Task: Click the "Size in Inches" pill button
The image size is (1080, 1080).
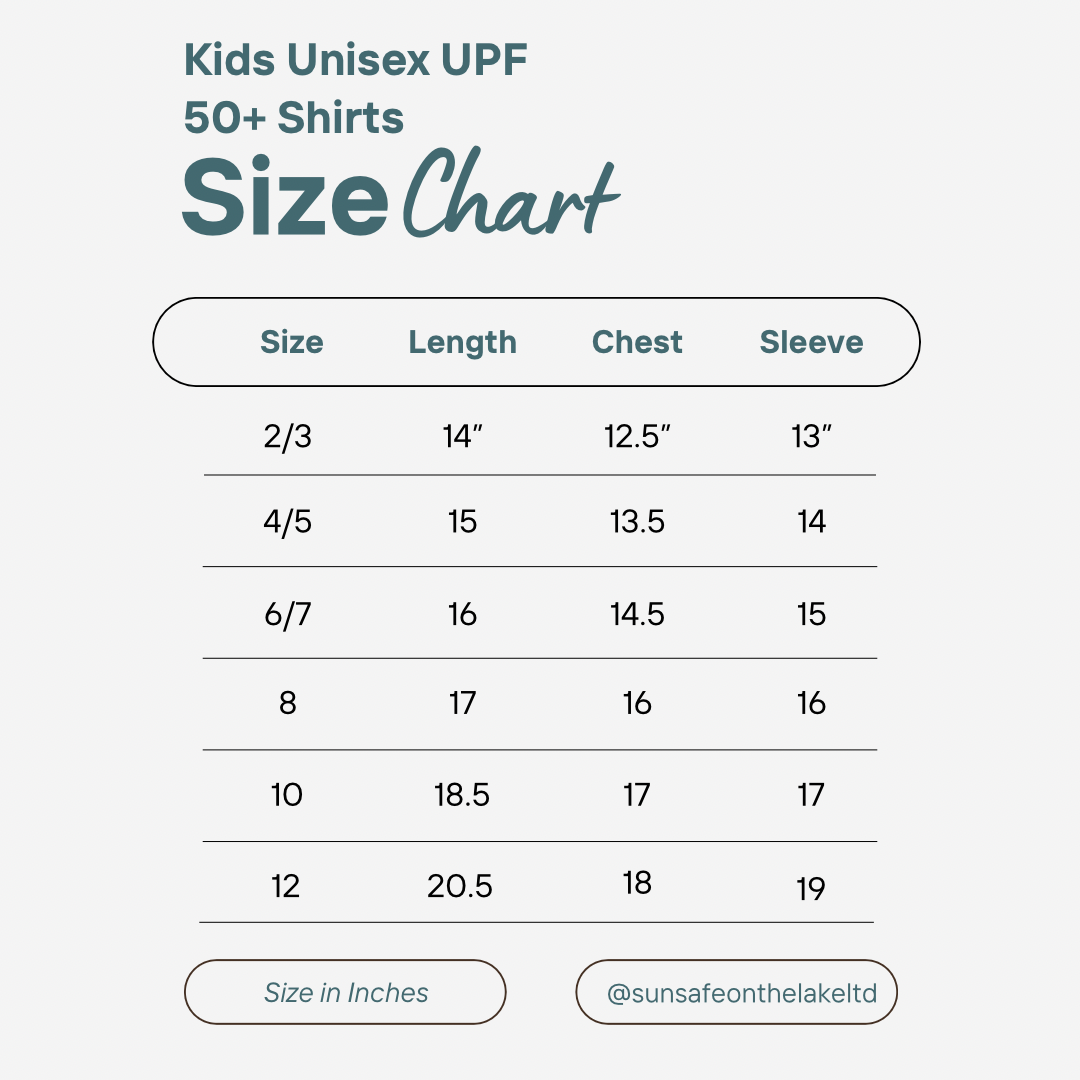Action: tap(346, 993)
